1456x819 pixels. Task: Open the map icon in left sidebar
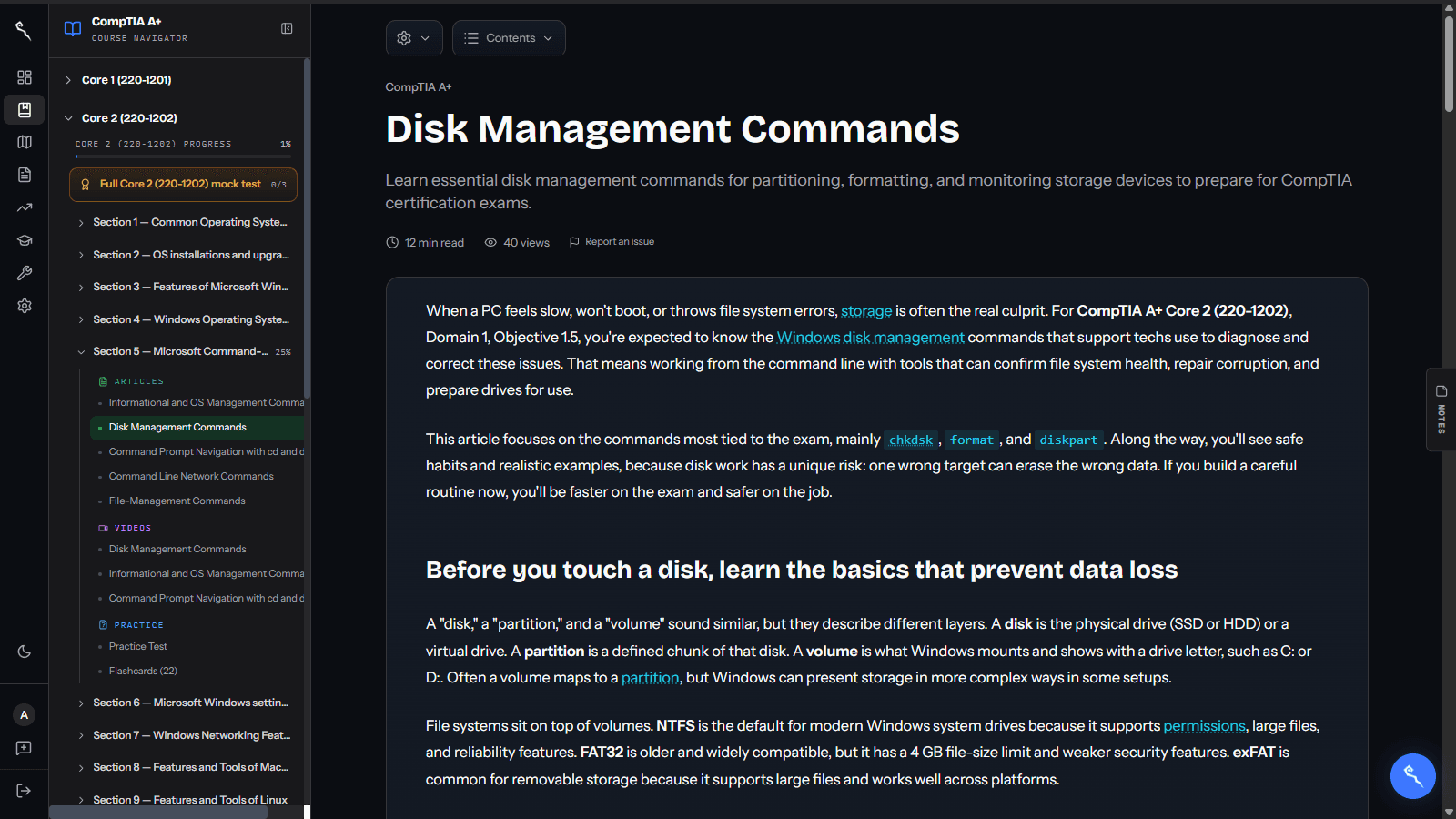click(25, 142)
